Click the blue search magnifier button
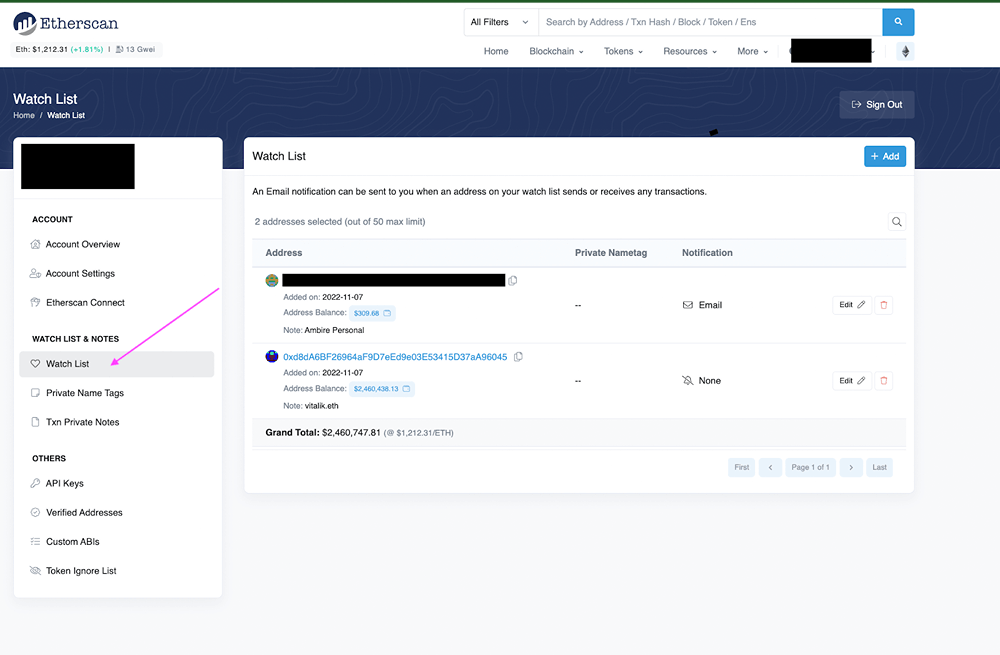This screenshot has width=1000, height=655. point(898,22)
